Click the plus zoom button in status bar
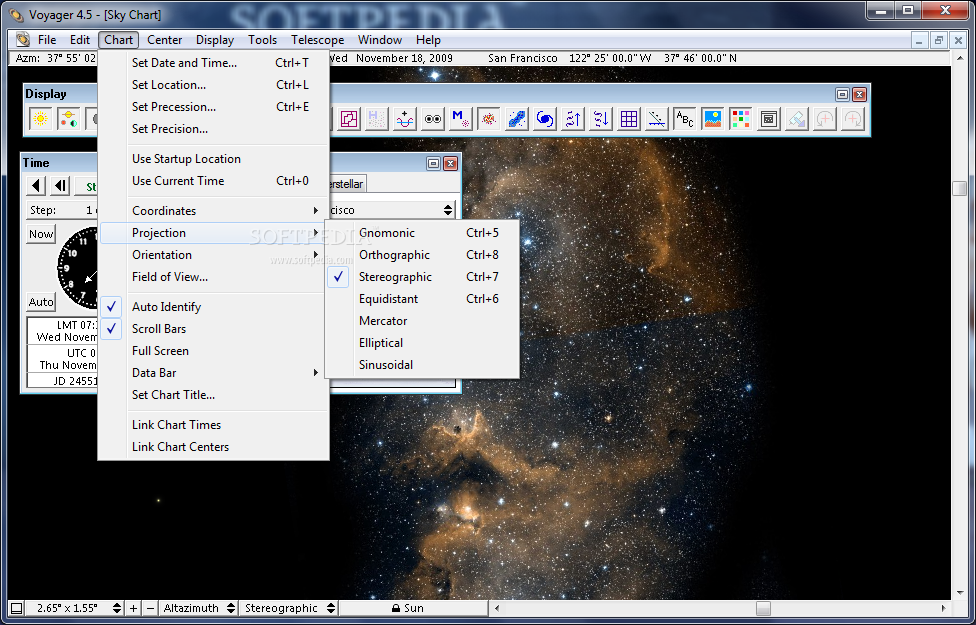976x625 pixels. pos(134,608)
